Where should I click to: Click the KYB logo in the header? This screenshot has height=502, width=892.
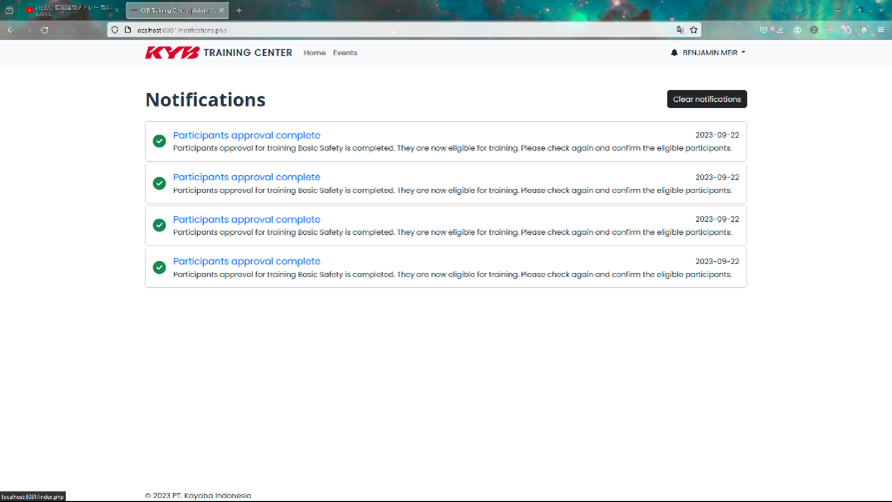[172, 53]
